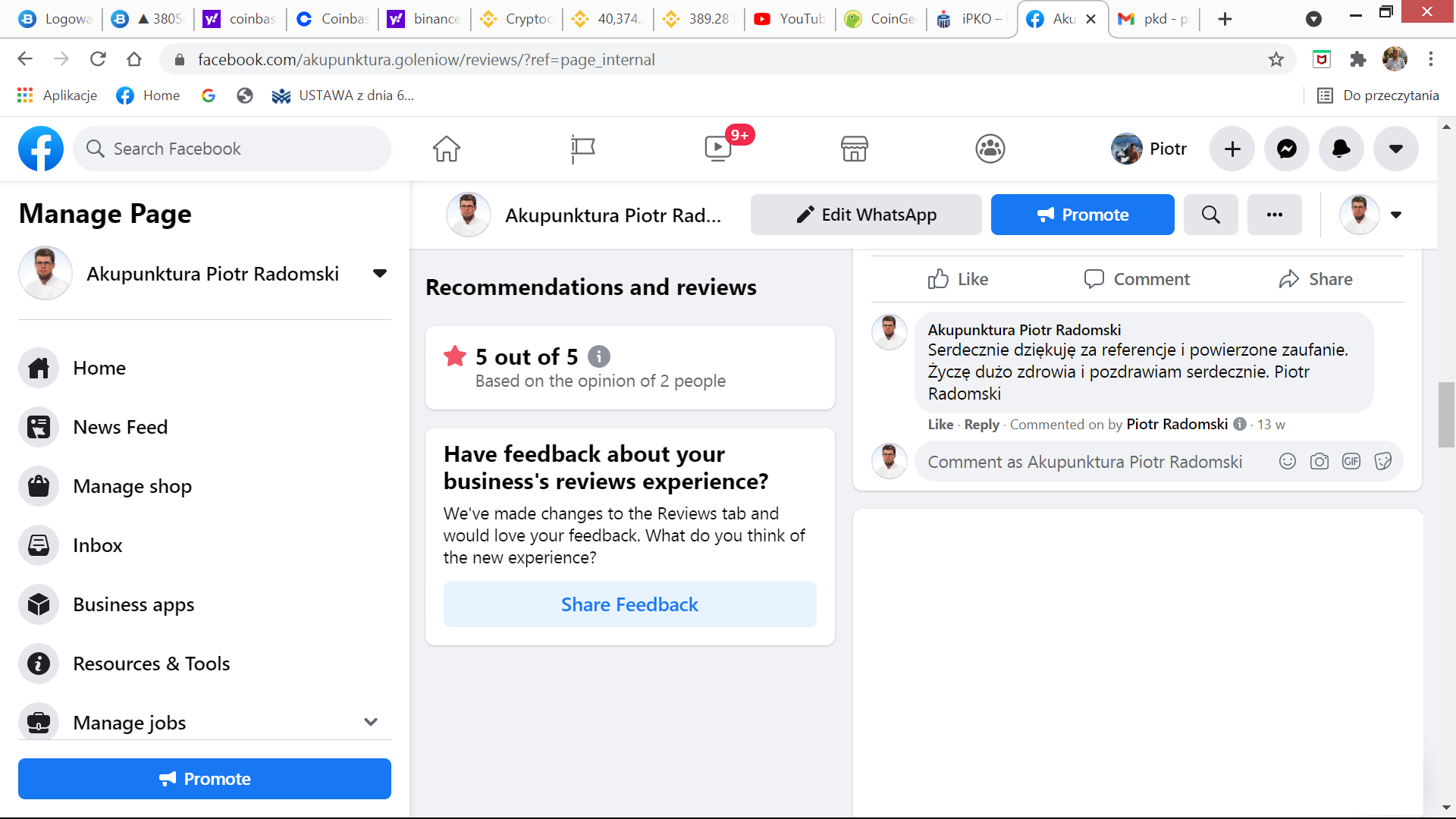This screenshot has width=1456, height=819.
Task: Focus the Comment as Akupunktura field
Action: [1085, 462]
